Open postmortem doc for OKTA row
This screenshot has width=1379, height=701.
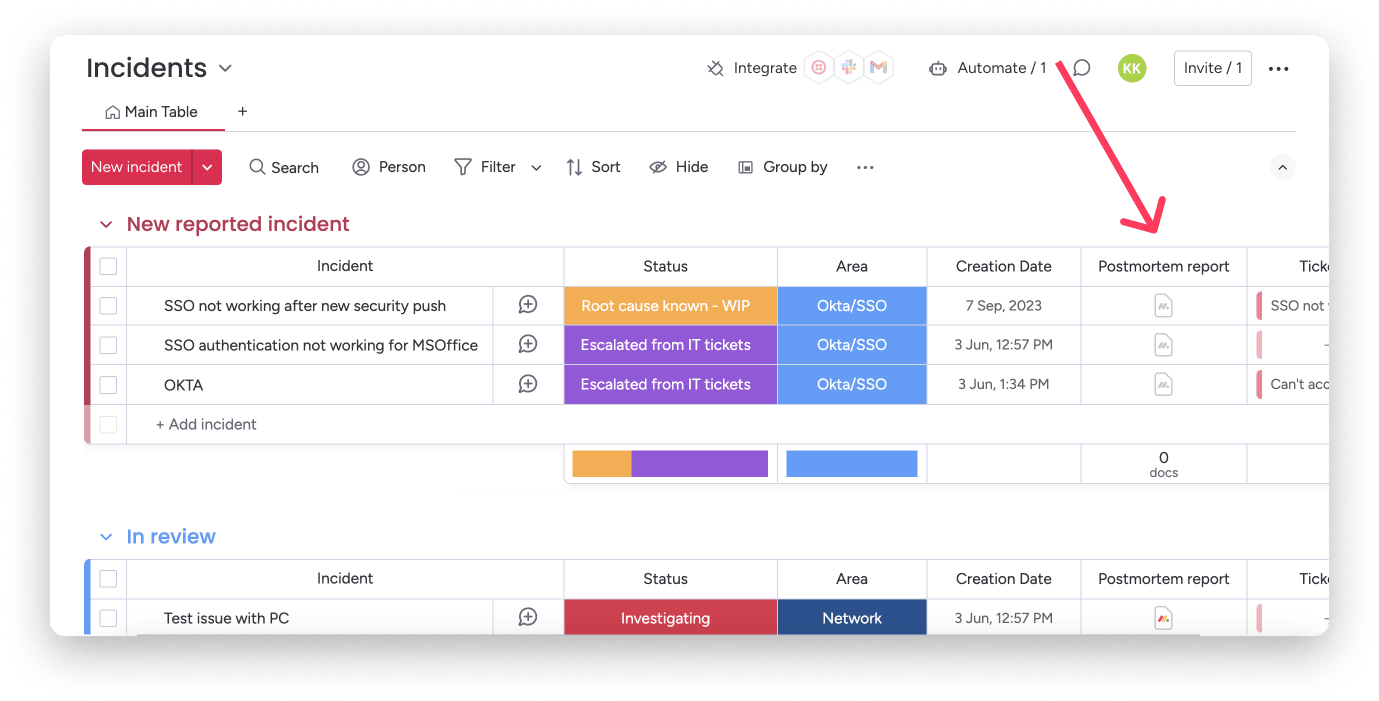(x=1163, y=384)
